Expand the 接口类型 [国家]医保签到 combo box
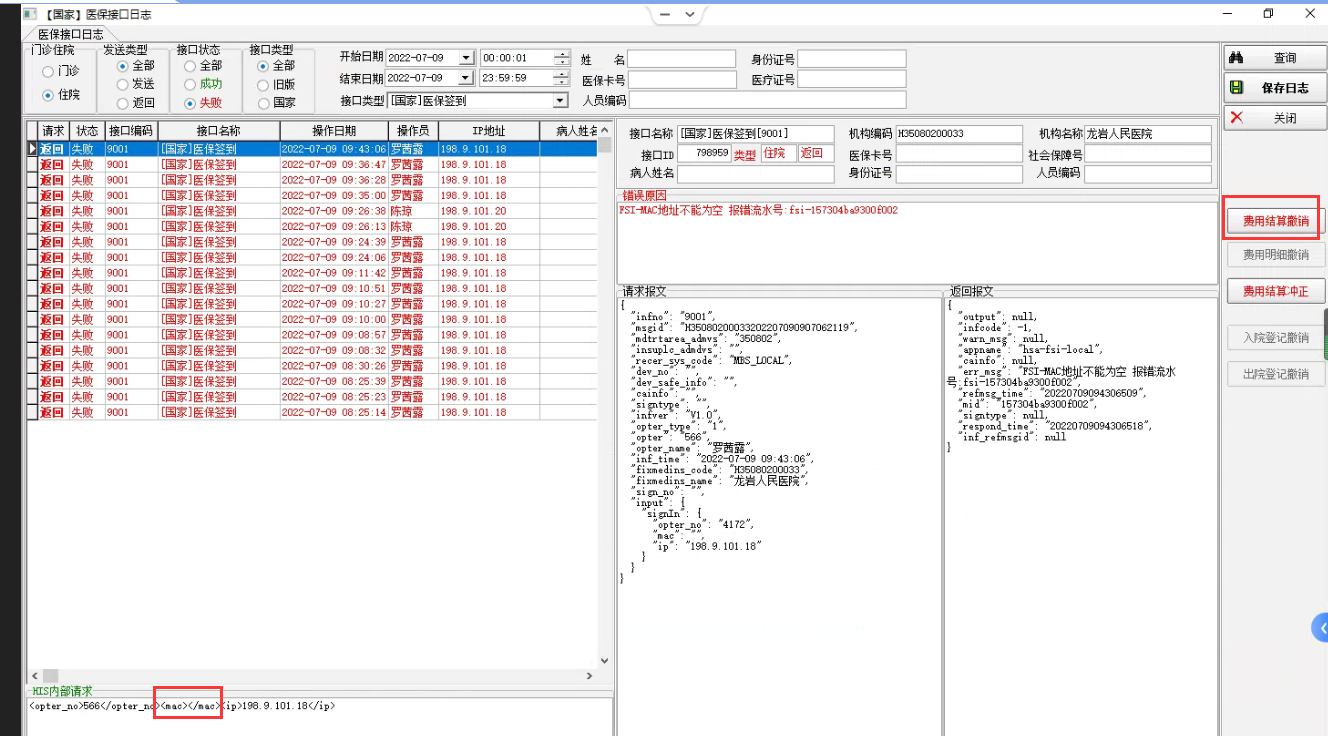The image size is (1328, 736). tap(560, 100)
